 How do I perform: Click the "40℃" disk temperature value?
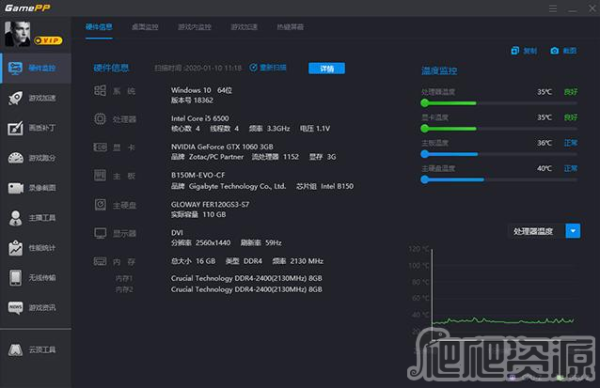click(x=545, y=168)
